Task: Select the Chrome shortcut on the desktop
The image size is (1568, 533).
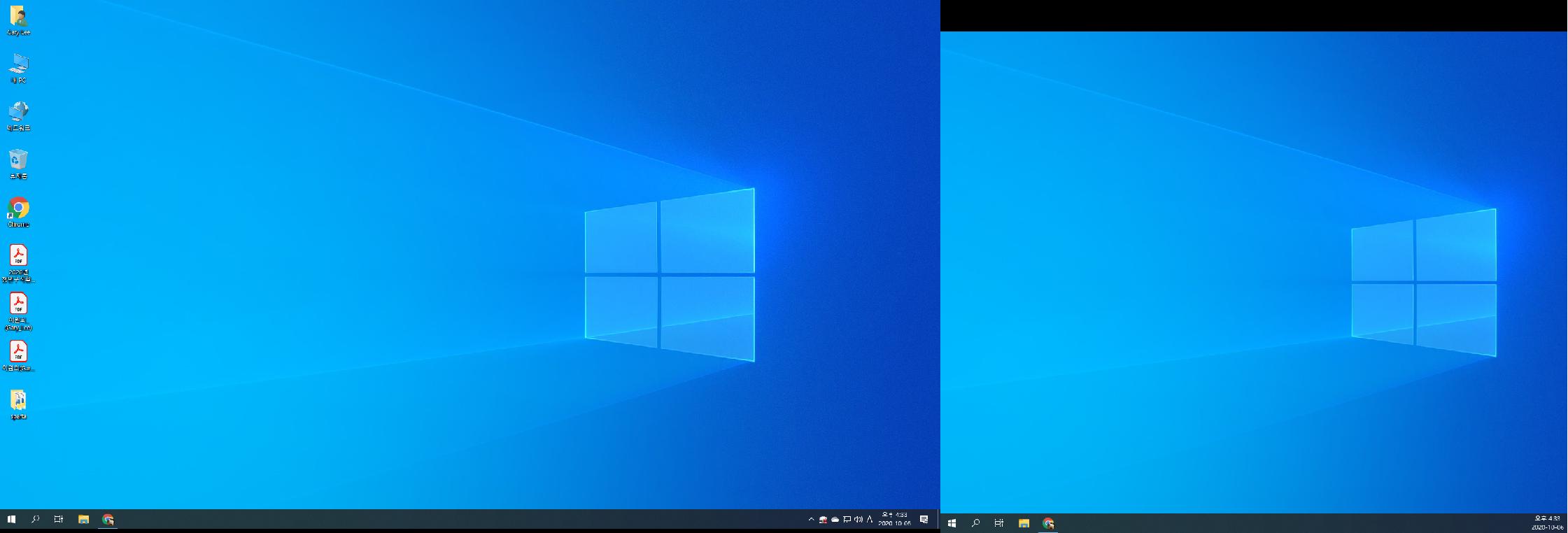Action: tap(18, 210)
